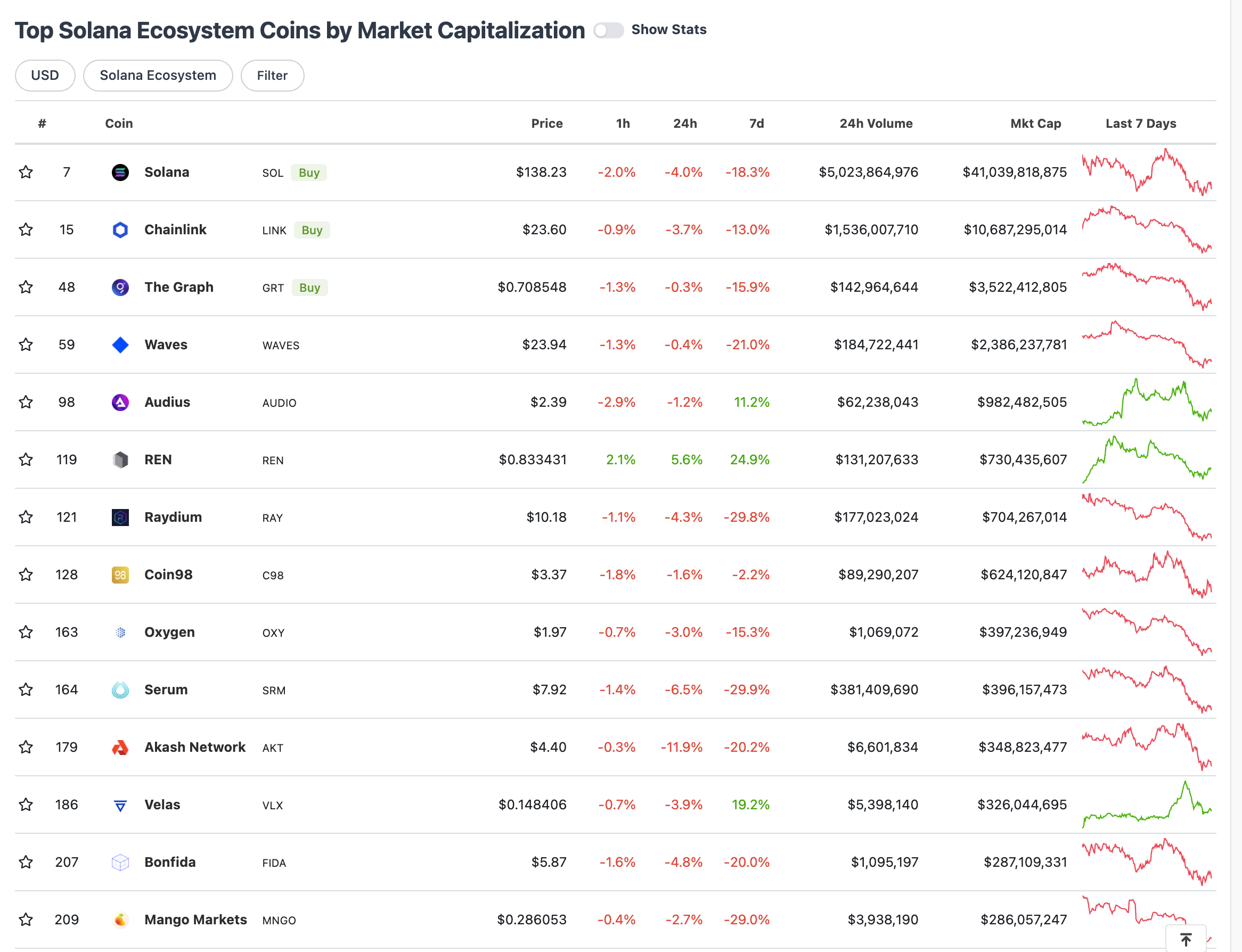This screenshot has height=952, width=1242.
Task: Click the Oxygen coin logo icon
Action: point(120,633)
